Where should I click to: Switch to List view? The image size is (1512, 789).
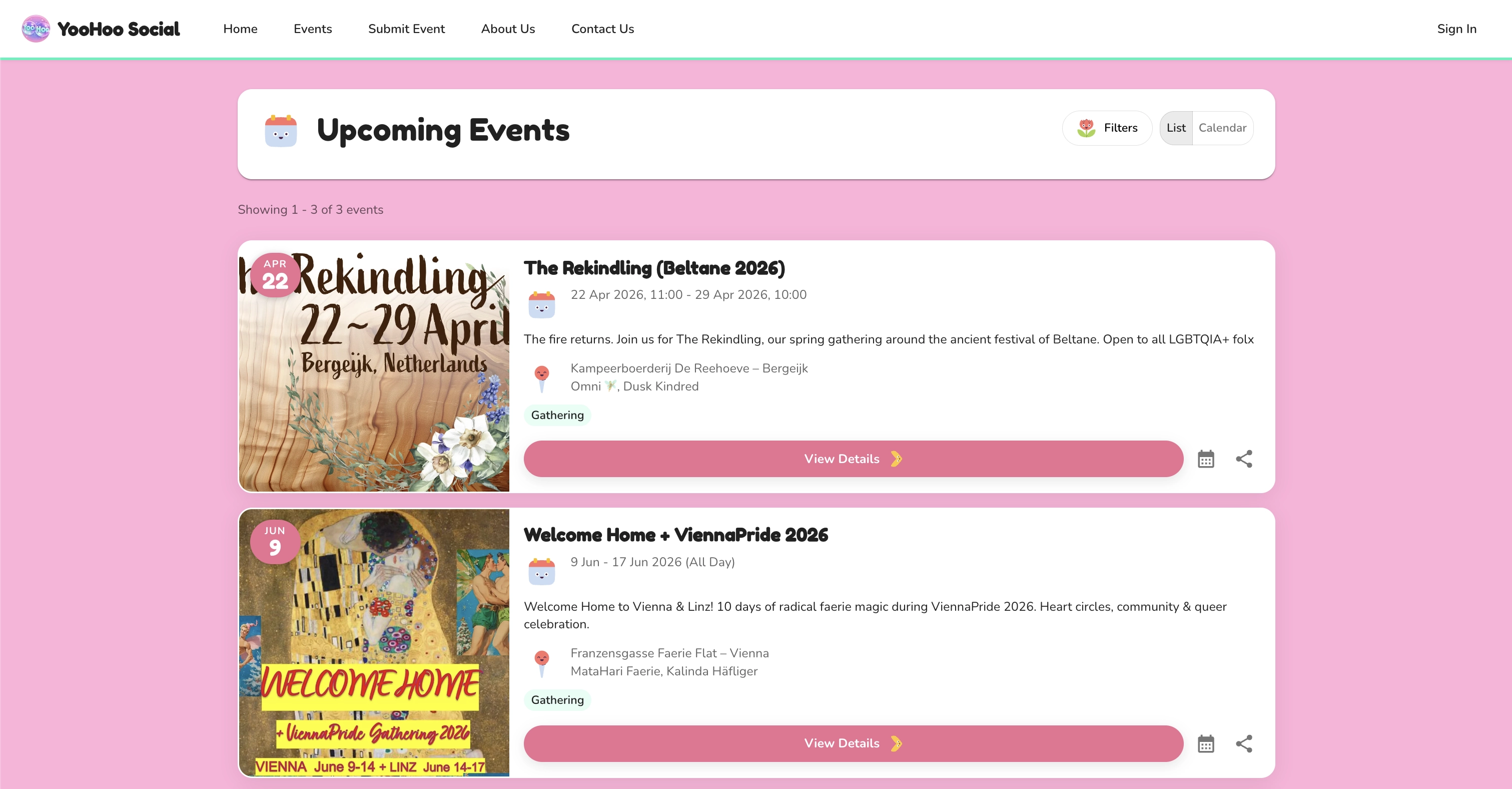coord(1176,128)
